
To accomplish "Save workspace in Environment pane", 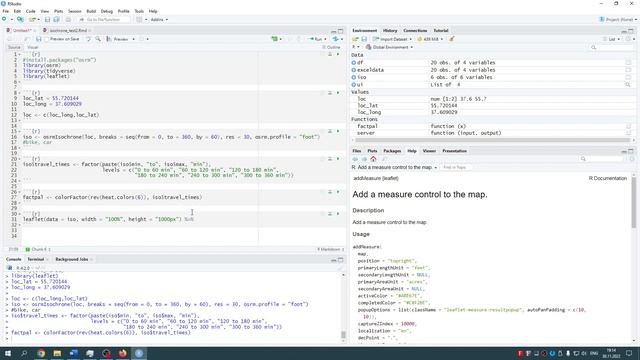I will (x=364, y=39).
